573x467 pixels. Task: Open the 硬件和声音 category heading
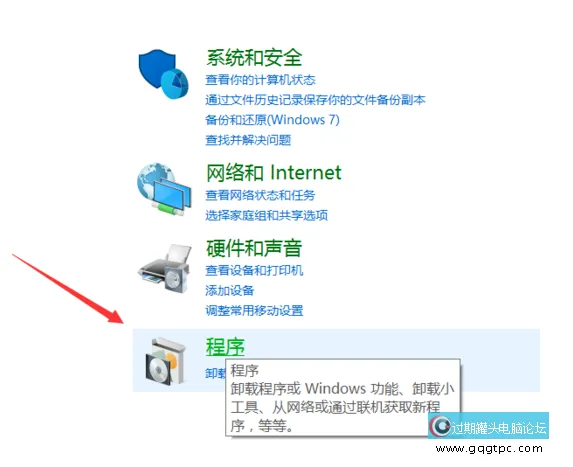[254, 248]
